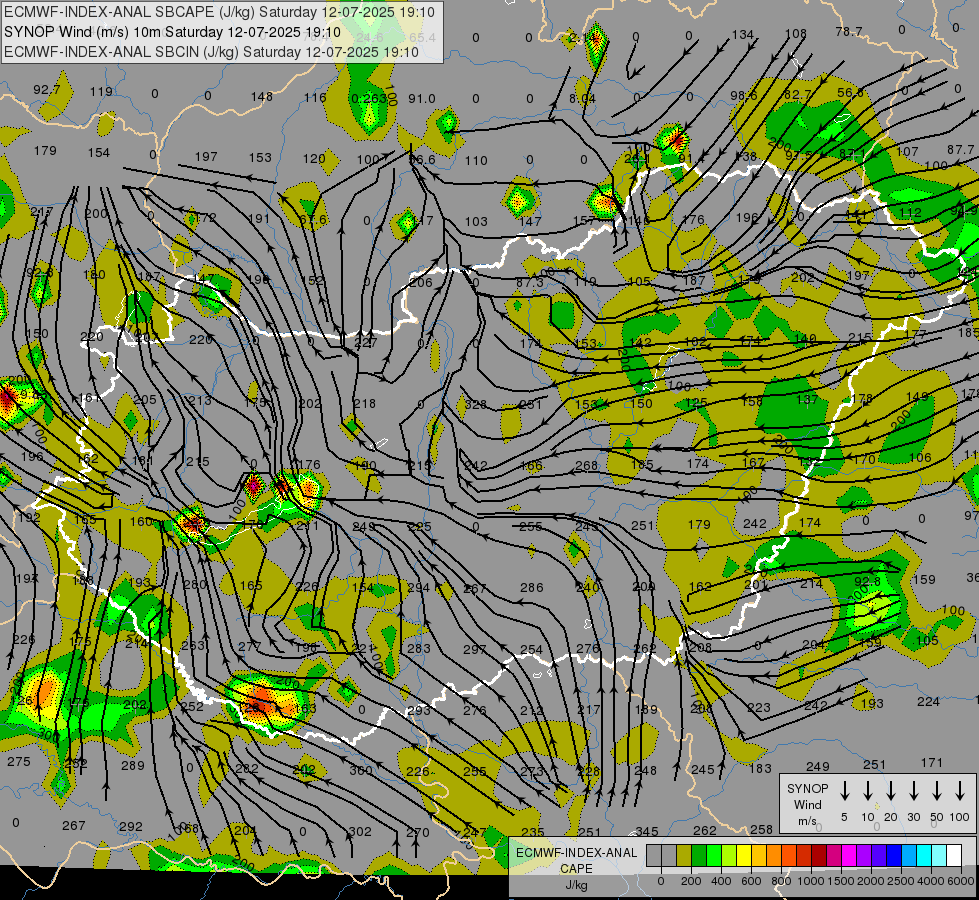Click the 6000 tick on CAPE scale

[x=961, y=881]
